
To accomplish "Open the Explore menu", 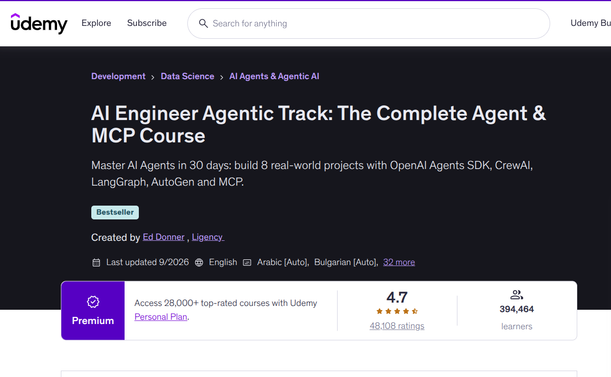I will [x=96, y=23].
